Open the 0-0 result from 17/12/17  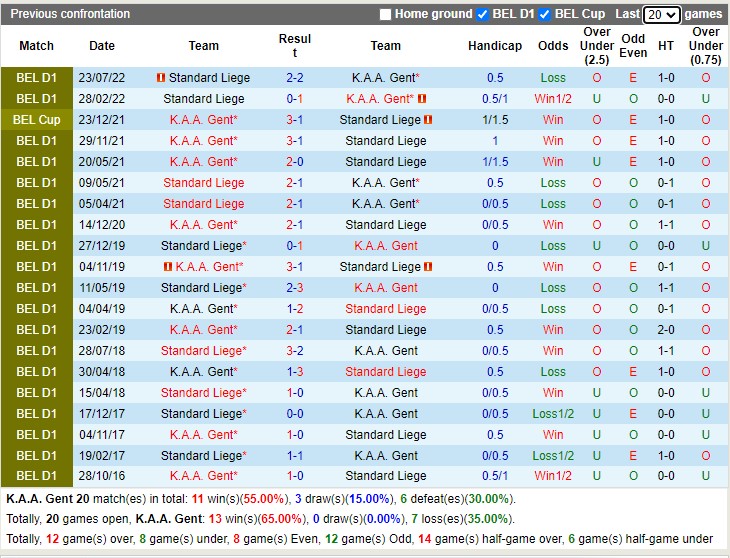pos(295,414)
